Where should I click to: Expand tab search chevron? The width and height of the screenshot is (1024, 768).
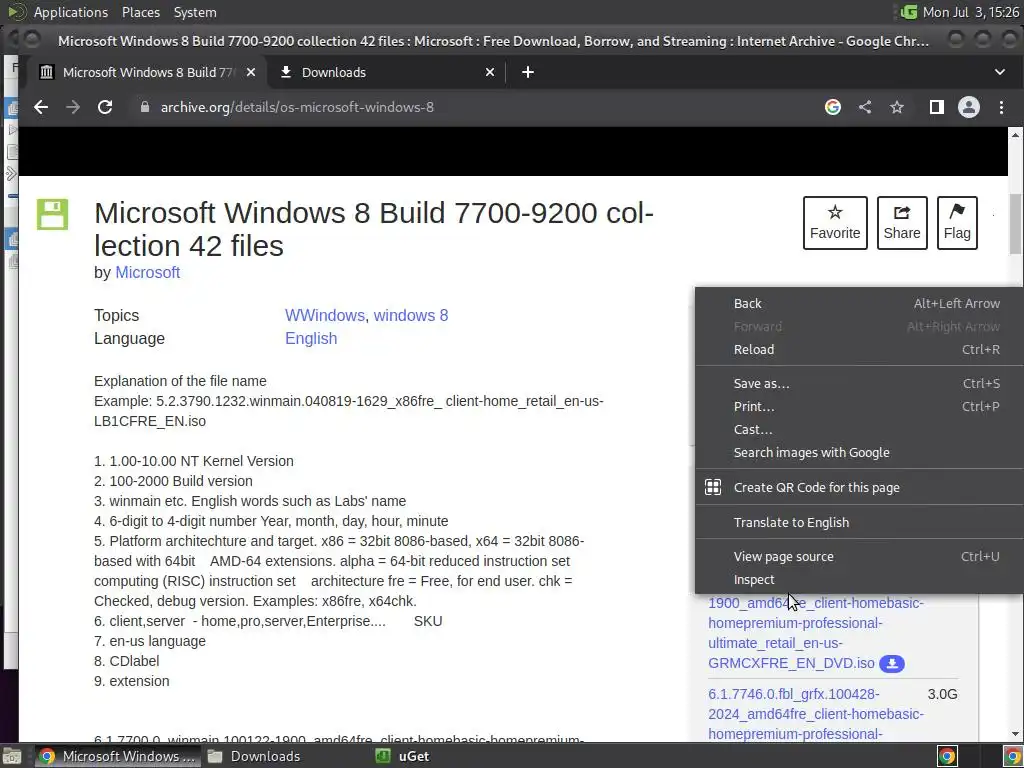coord(1000,72)
